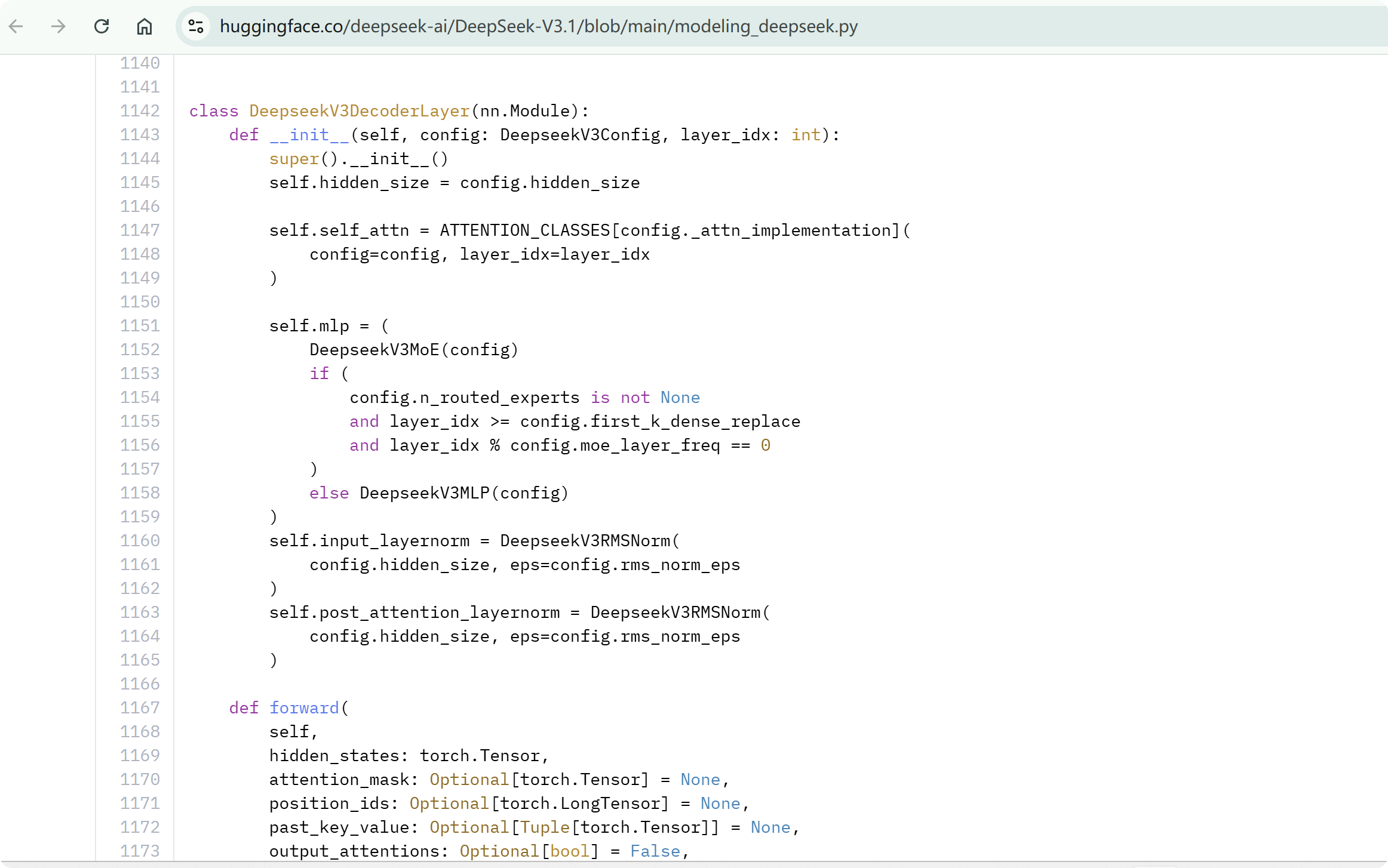The width and height of the screenshot is (1388, 868).
Task: Click the browser forward arrow
Action: tap(59, 26)
